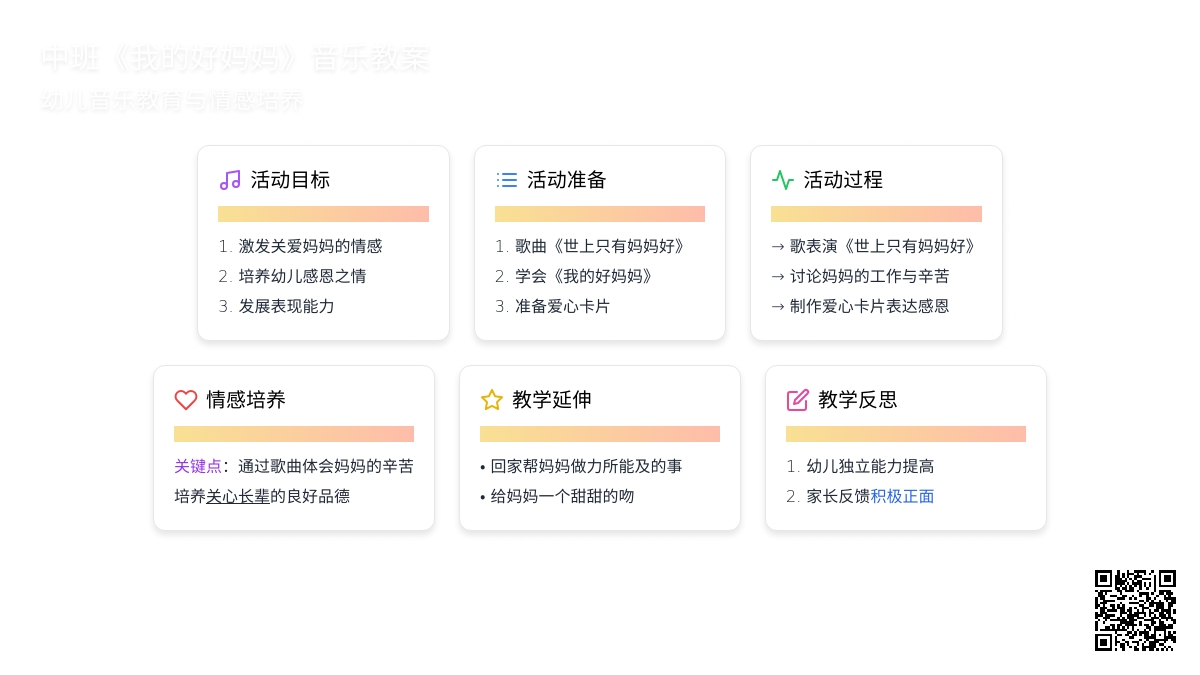Click the yellow star icon beside 教学延伸
This screenshot has width=1200, height=675.
(492, 400)
